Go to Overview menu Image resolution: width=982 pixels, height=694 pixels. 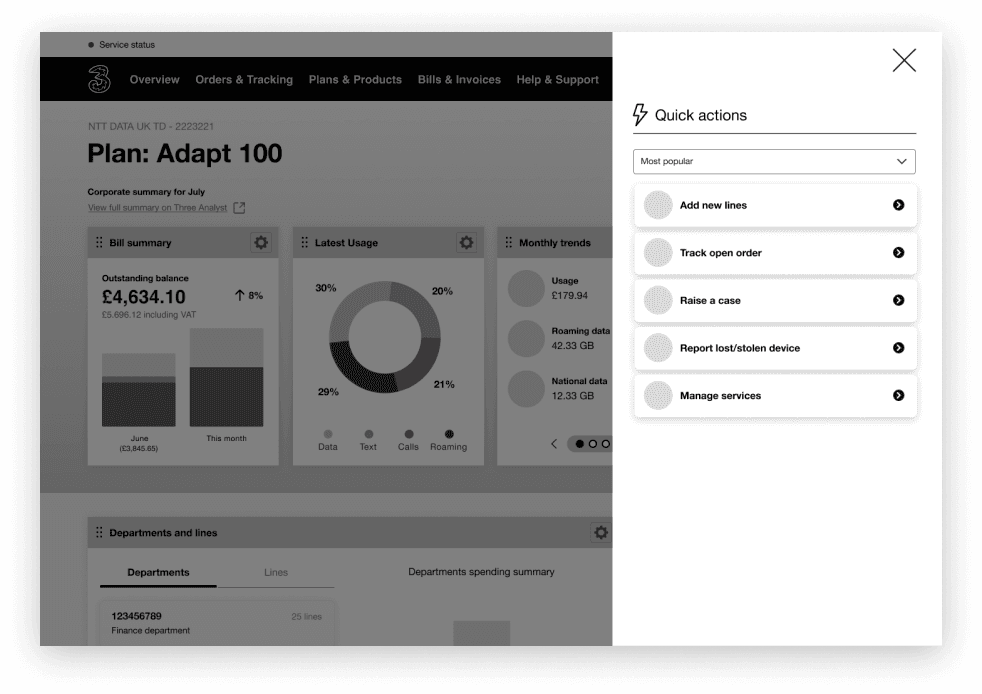(154, 80)
